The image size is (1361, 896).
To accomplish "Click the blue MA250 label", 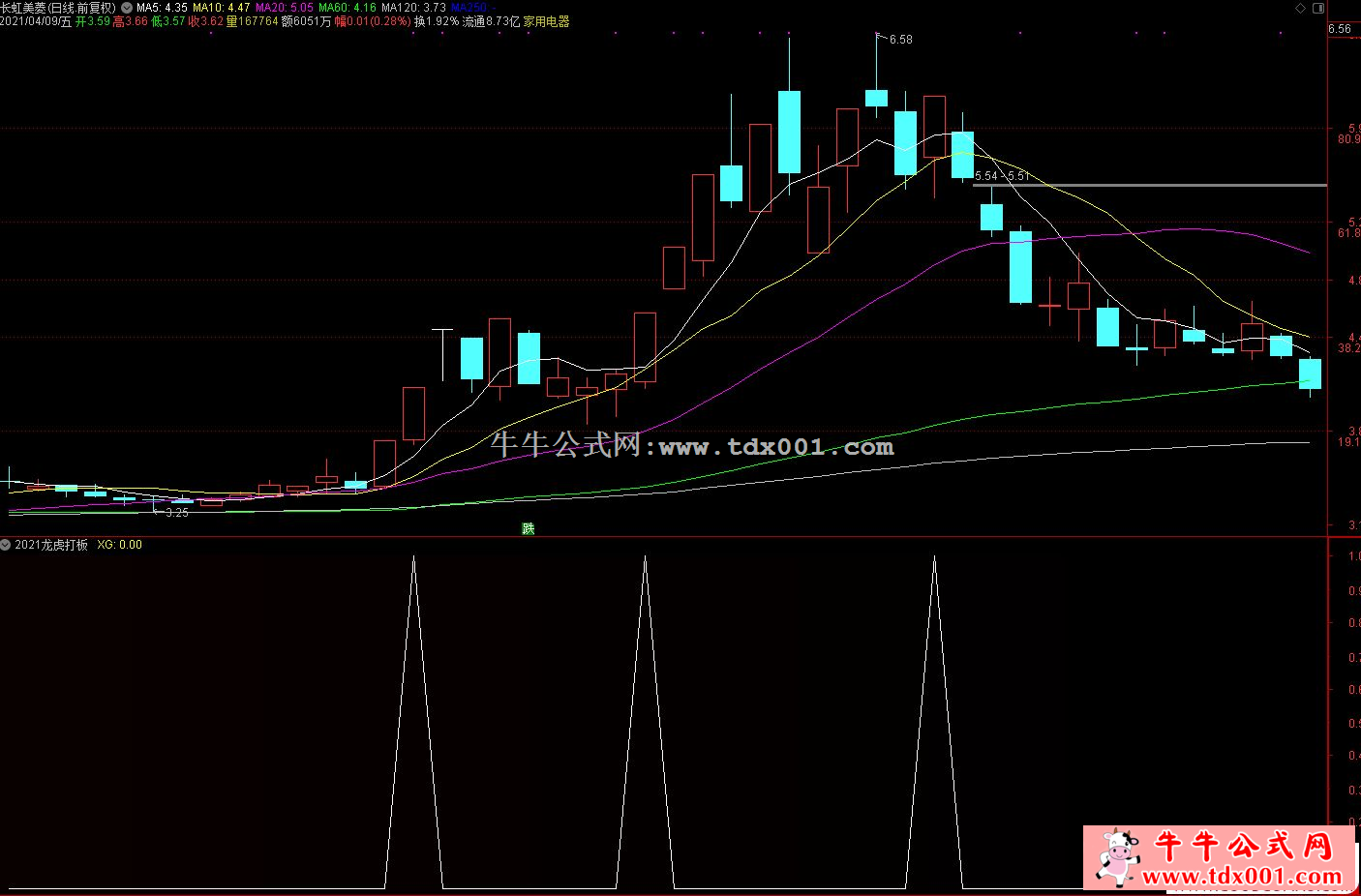I will 473,8.
